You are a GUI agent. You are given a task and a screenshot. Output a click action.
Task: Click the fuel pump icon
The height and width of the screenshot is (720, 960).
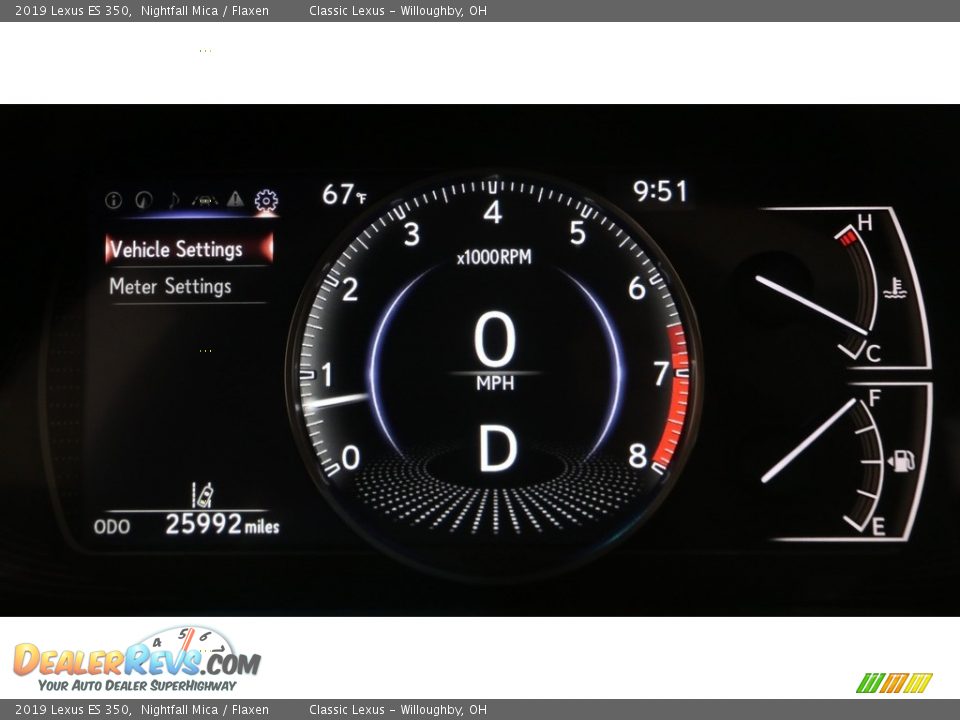click(901, 460)
